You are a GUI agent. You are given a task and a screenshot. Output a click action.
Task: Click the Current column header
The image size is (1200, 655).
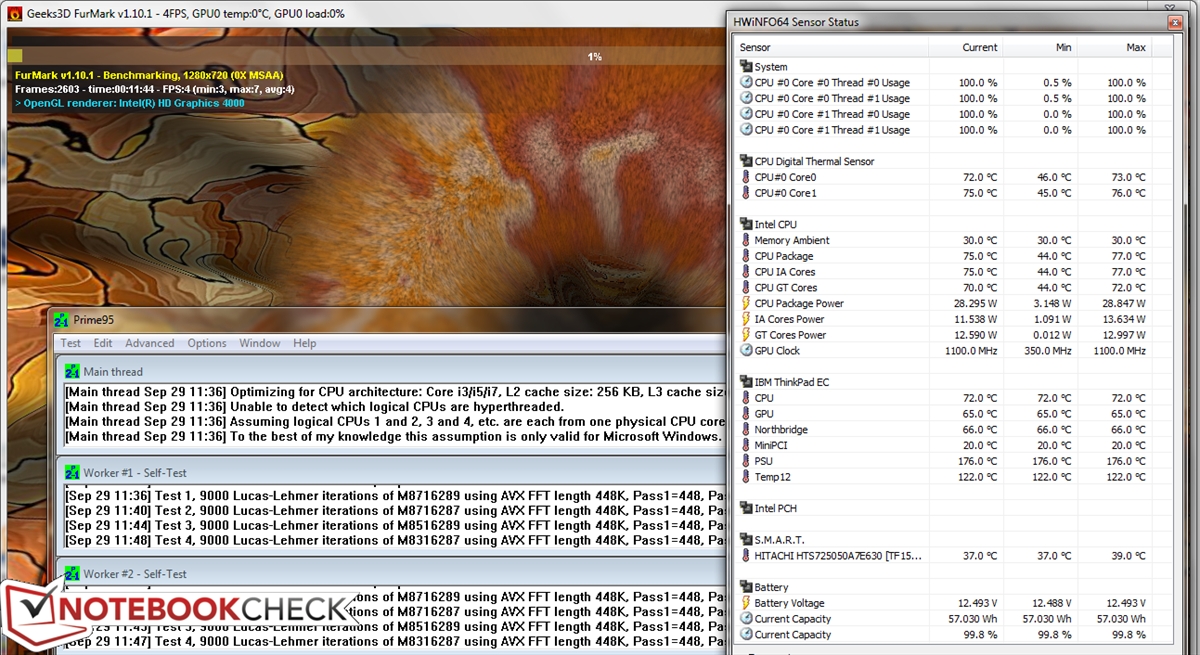pyautogui.click(x=966, y=47)
